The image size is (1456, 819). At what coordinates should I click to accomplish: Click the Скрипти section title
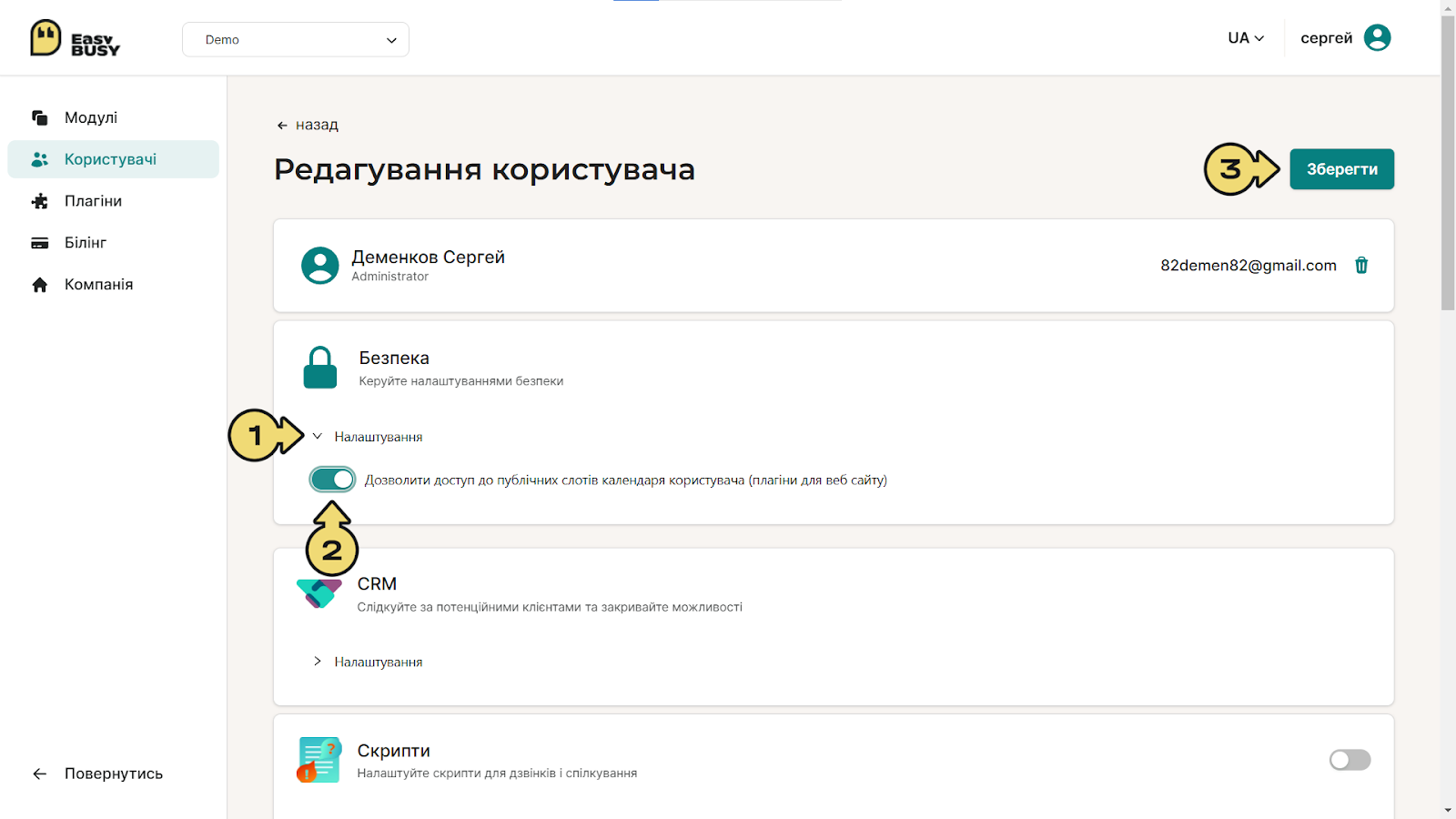pos(393,751)
